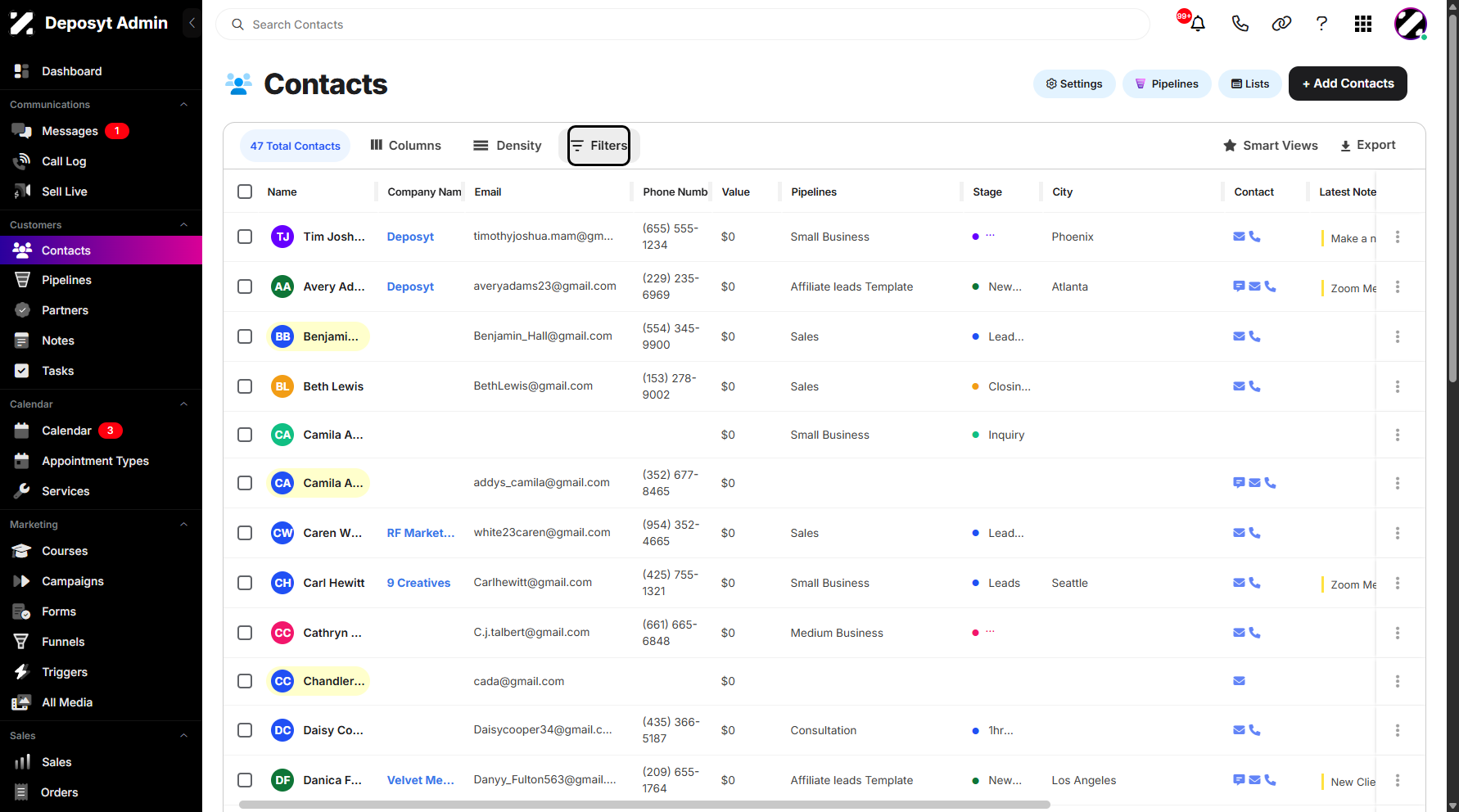Click email icon in Tim Josh row

[1239, 237]
